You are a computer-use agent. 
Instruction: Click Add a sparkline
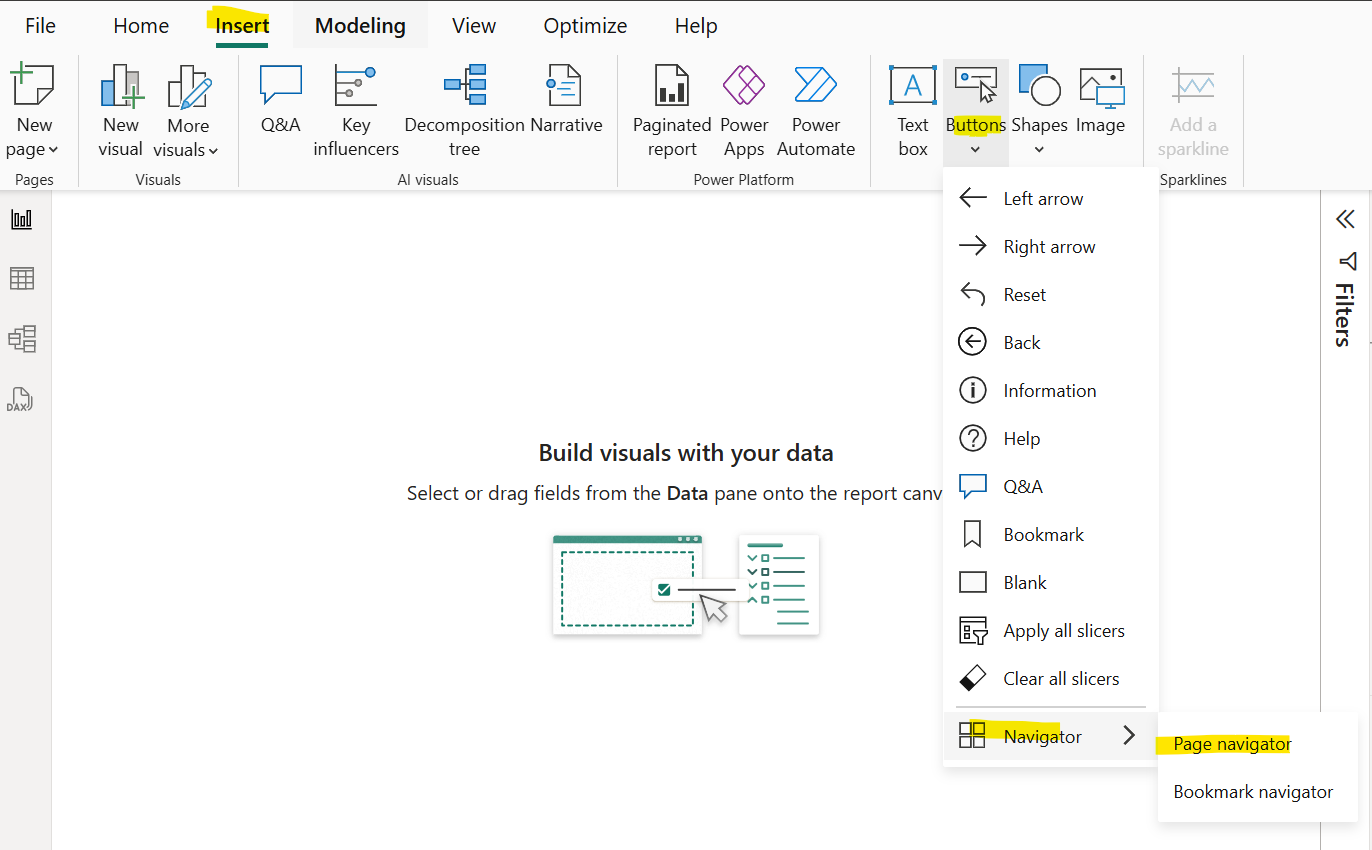click(x=1193, y=111)
